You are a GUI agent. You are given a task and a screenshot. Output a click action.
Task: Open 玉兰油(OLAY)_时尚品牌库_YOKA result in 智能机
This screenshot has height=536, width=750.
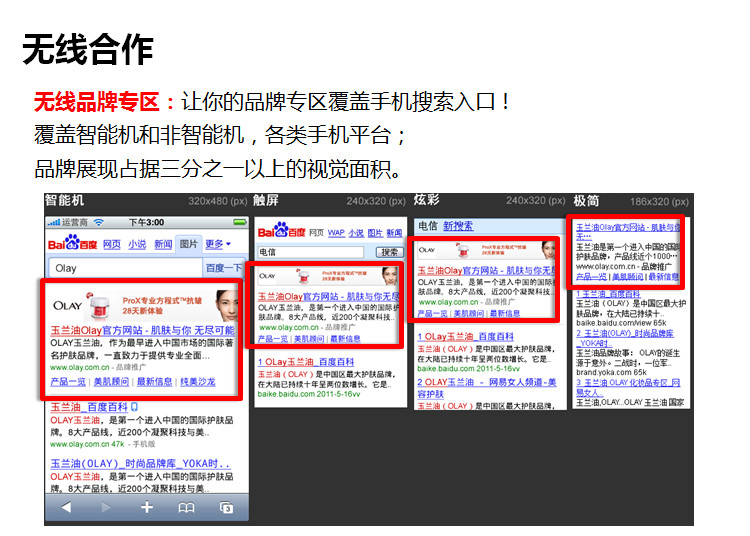coord(140,463)
